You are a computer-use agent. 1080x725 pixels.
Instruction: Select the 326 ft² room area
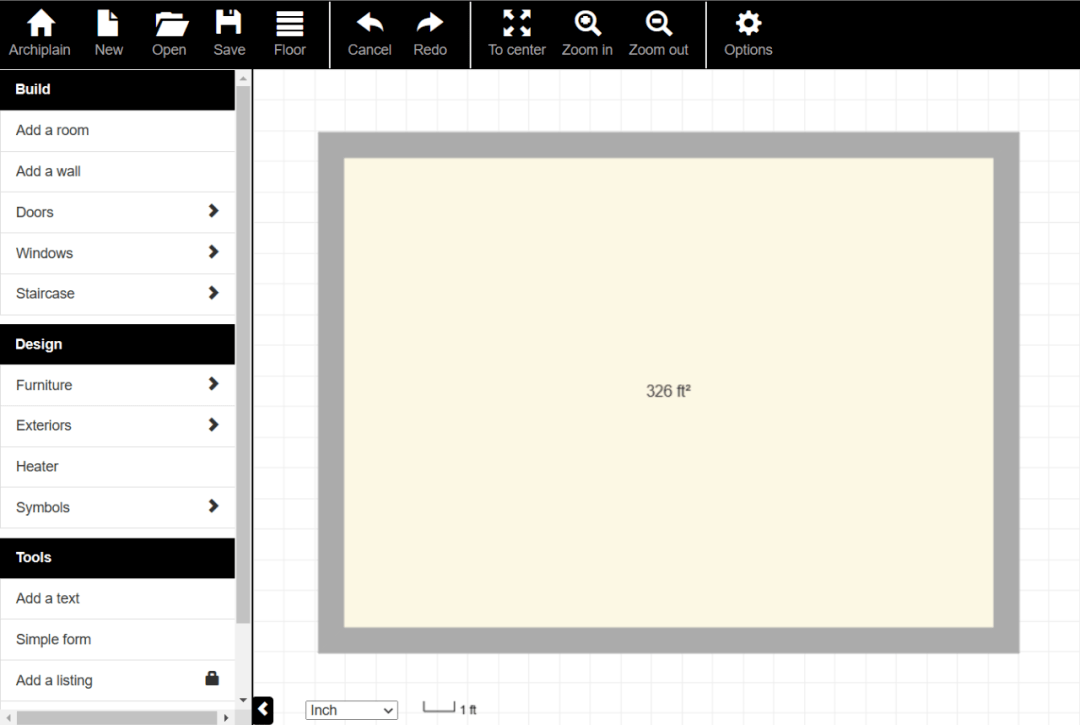(668, 391)
